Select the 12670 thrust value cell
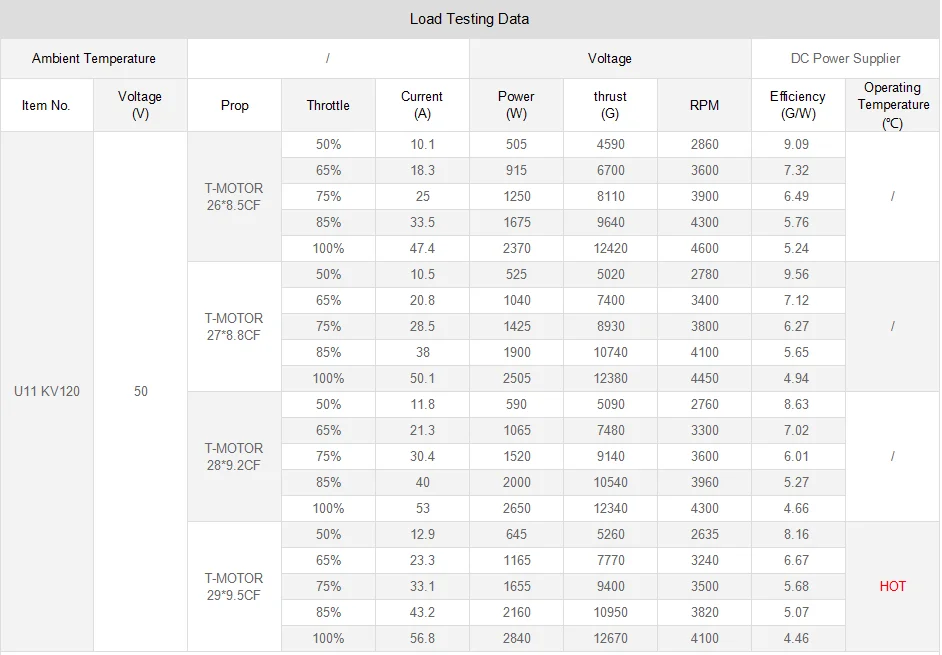The width and height of the screenshot is (942, 655). pos(610,638)
